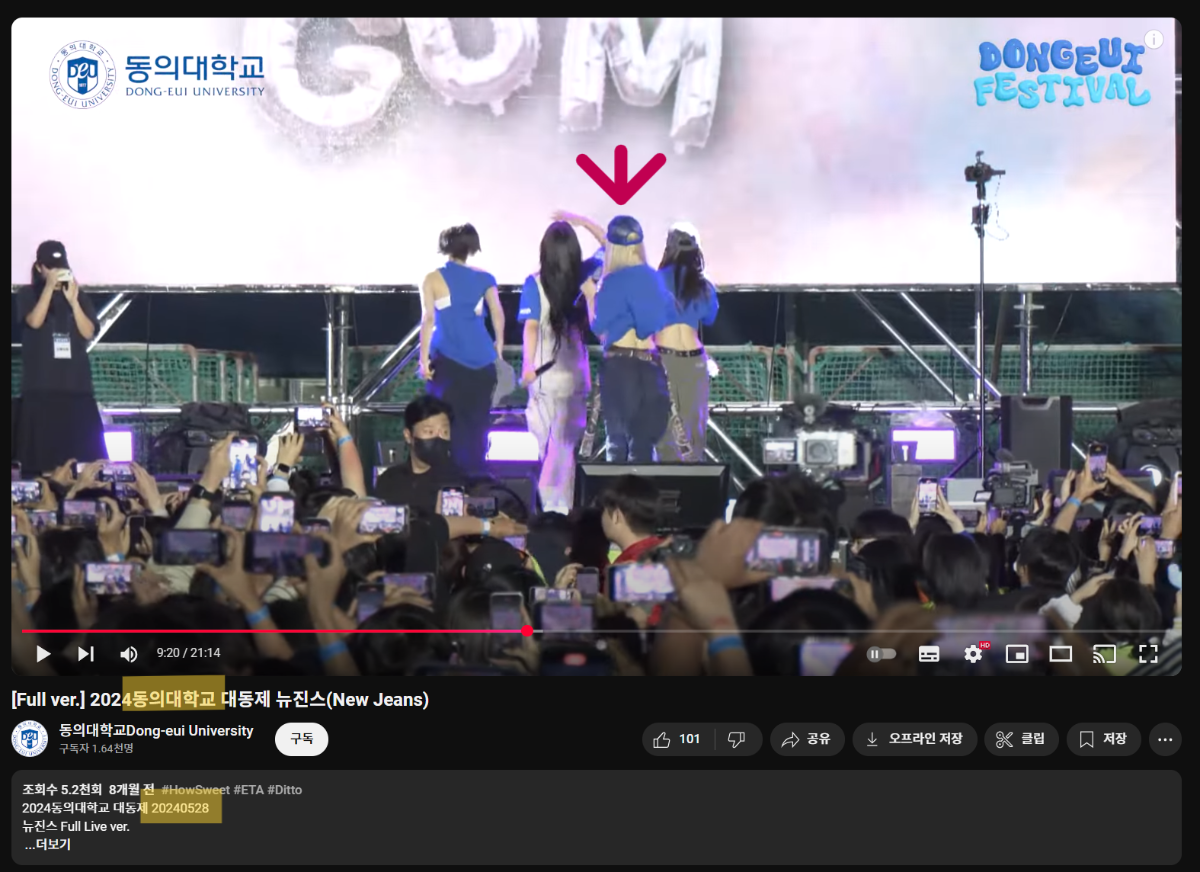Like the video with thumbs up
Viewport: 1200px width, 872px height.
677,739
